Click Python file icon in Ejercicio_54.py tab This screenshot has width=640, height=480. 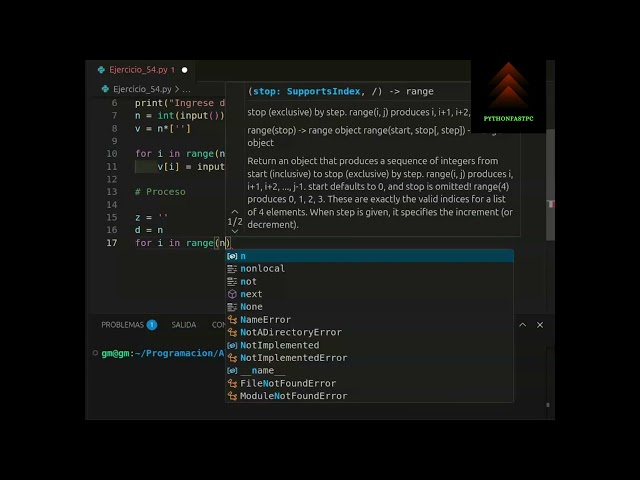click(x=101, y=70)
